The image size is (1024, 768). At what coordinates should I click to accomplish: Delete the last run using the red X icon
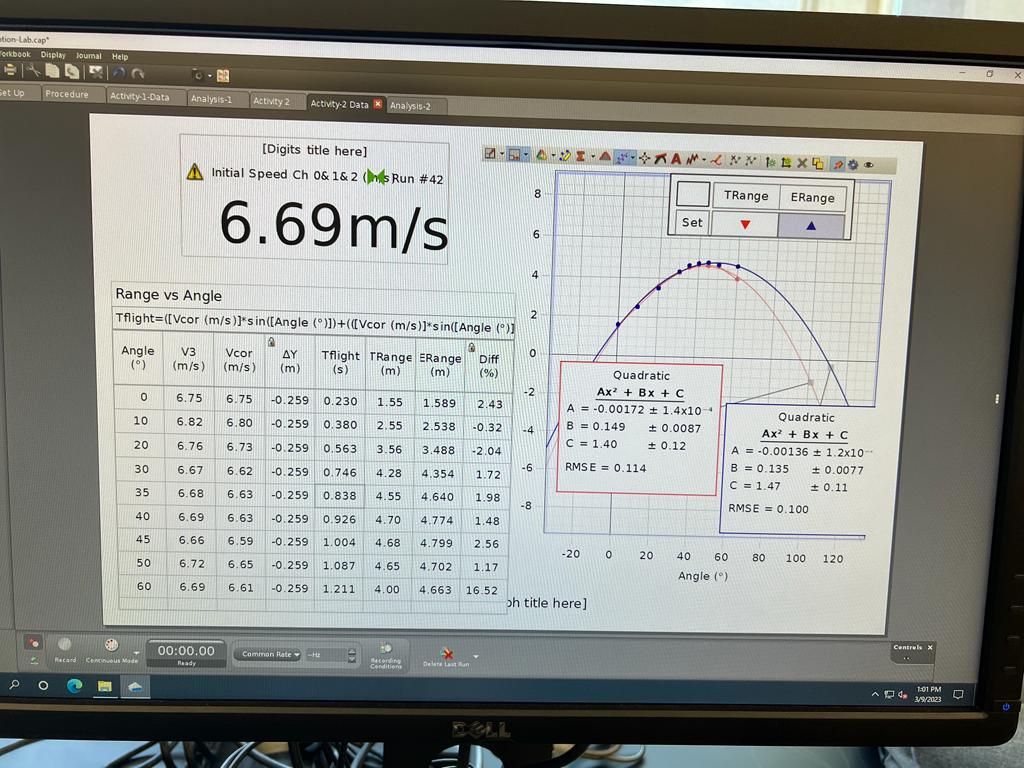(450, 655)
